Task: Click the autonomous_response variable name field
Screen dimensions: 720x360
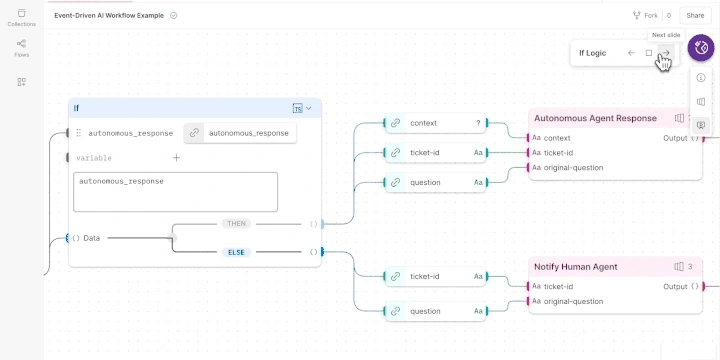Action: point(131,133)
